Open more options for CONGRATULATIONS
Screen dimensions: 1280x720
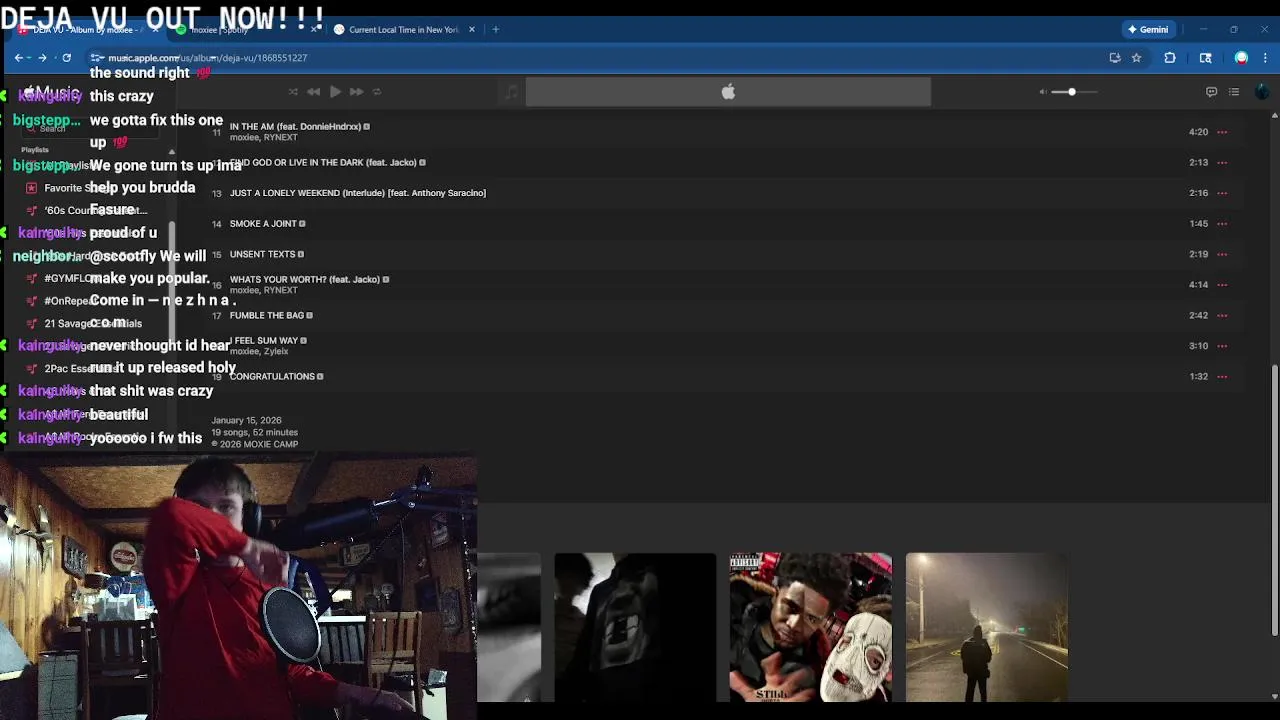[x=1222, y=377]
